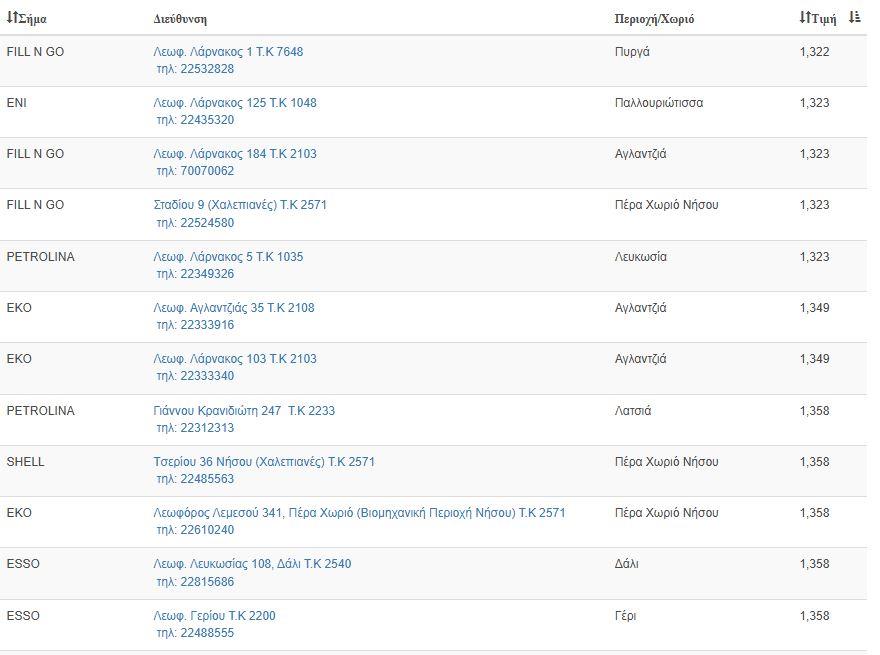Open the Λεωφ. Αγλαντζιάς 35 address link

click(234, 308)
